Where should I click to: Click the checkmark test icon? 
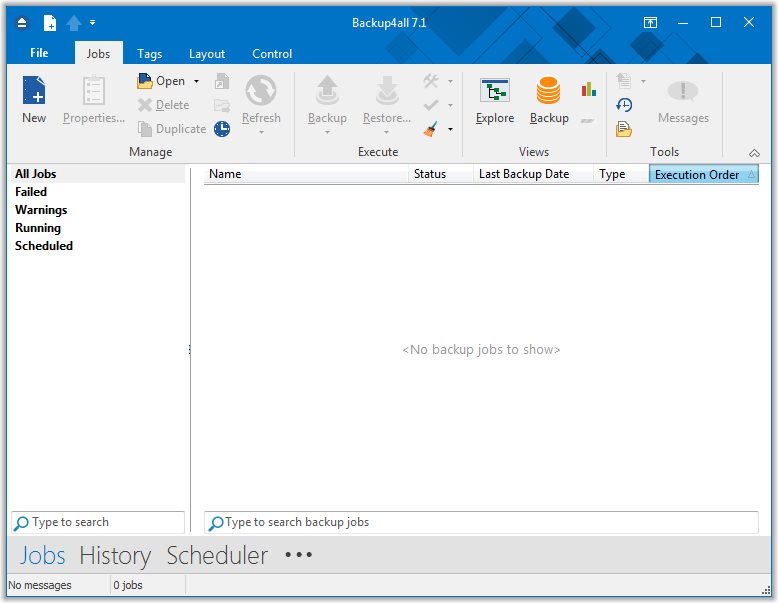pyautogui.click(x=431, y=105)
